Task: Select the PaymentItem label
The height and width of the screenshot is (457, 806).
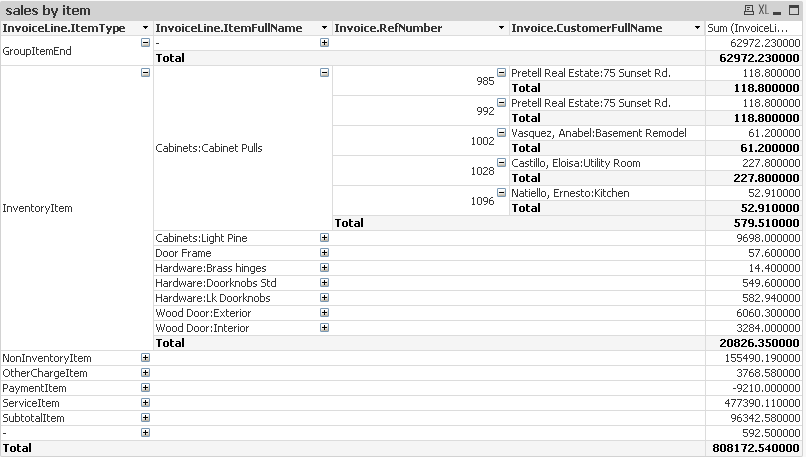Action: pos(34,388)
